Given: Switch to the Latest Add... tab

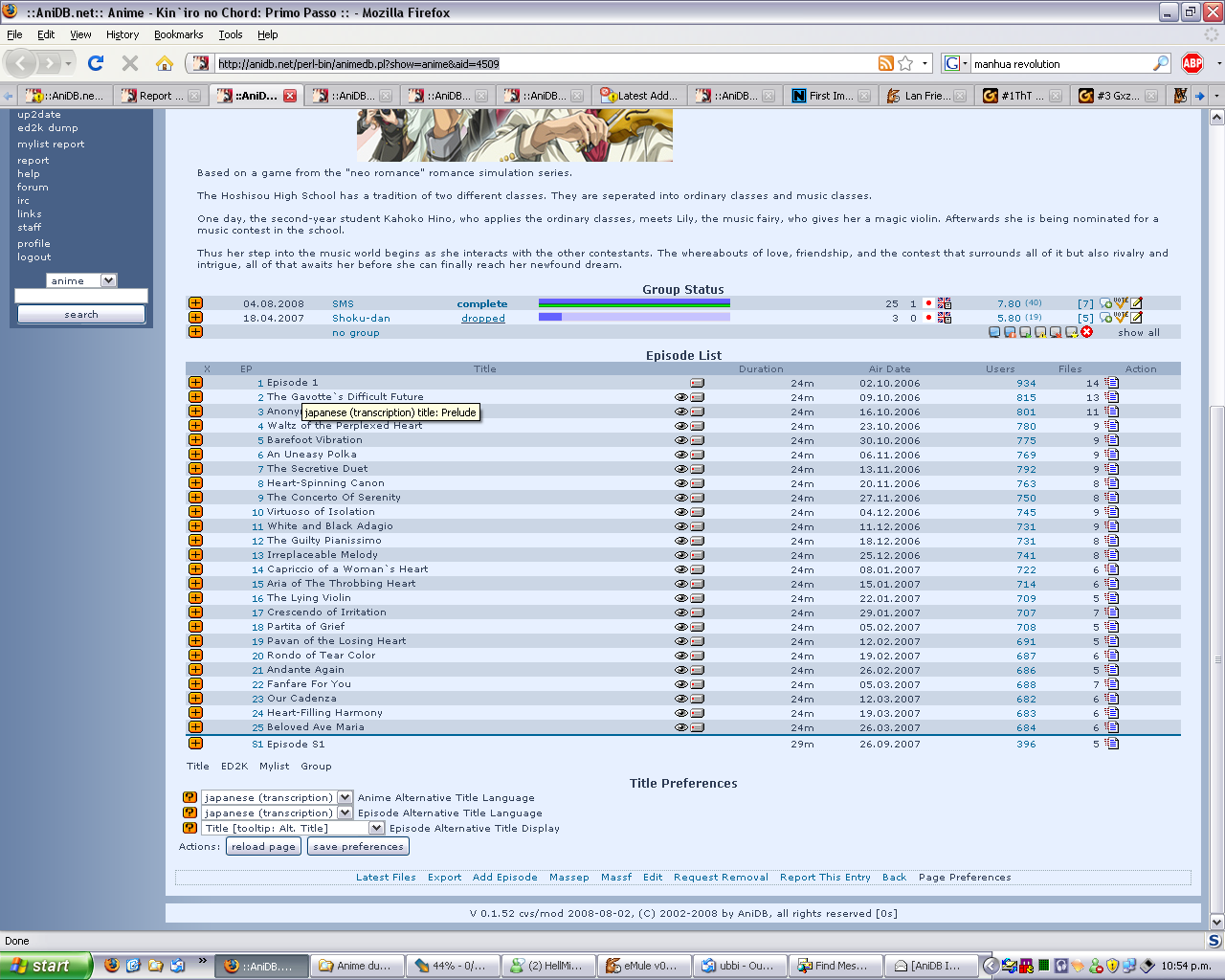Looking at the screenshot, I should pos(641,96).
